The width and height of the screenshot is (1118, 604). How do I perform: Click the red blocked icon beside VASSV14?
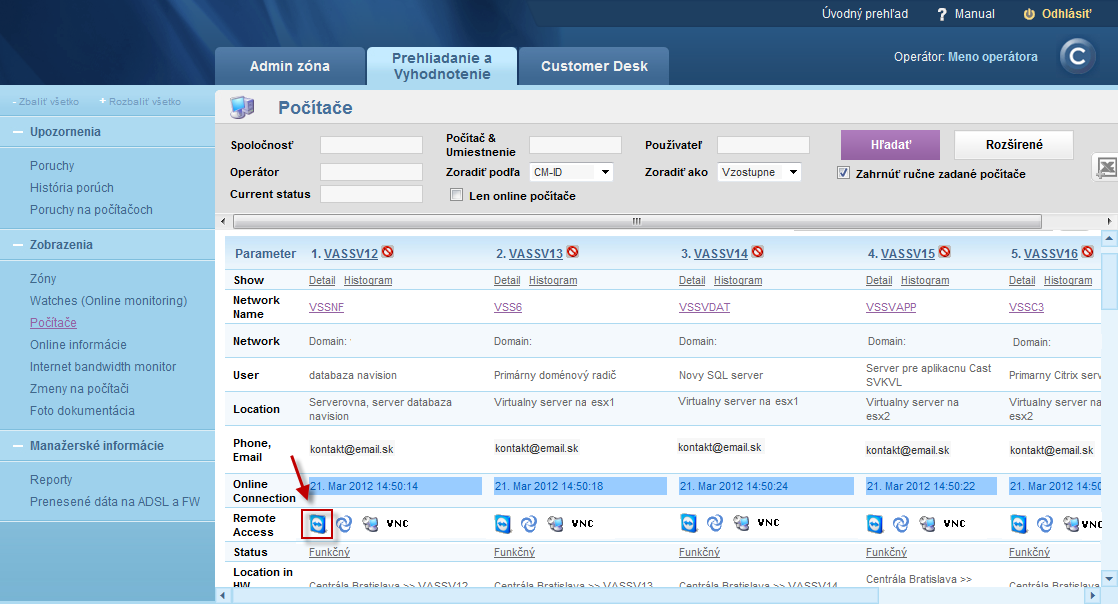click(x=758, y=252)
